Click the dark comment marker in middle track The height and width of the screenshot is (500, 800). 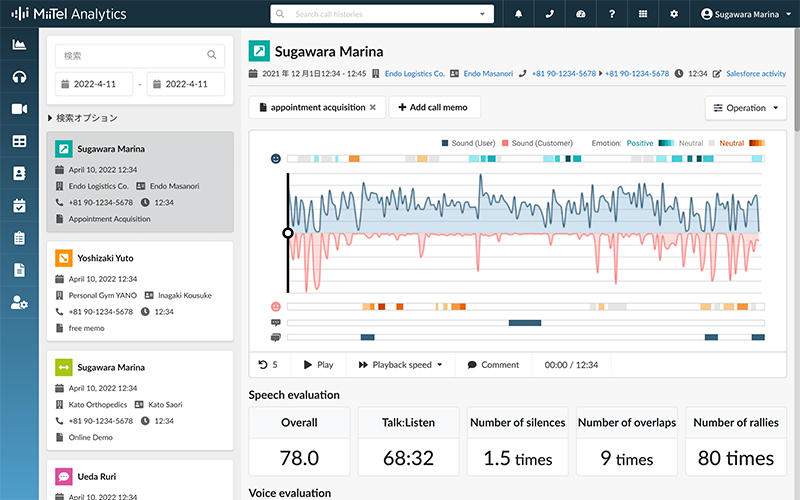click(524, 322)
